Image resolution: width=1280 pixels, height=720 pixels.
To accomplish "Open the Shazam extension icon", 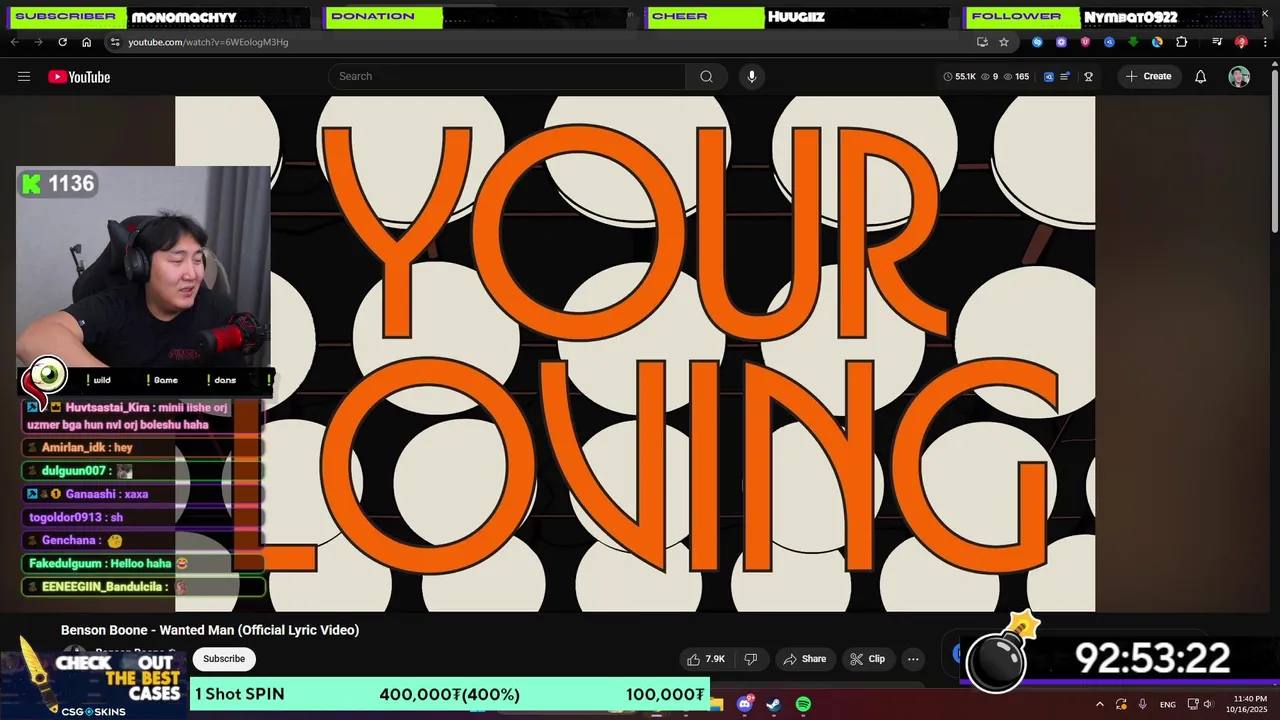I will click(1037, 42).
